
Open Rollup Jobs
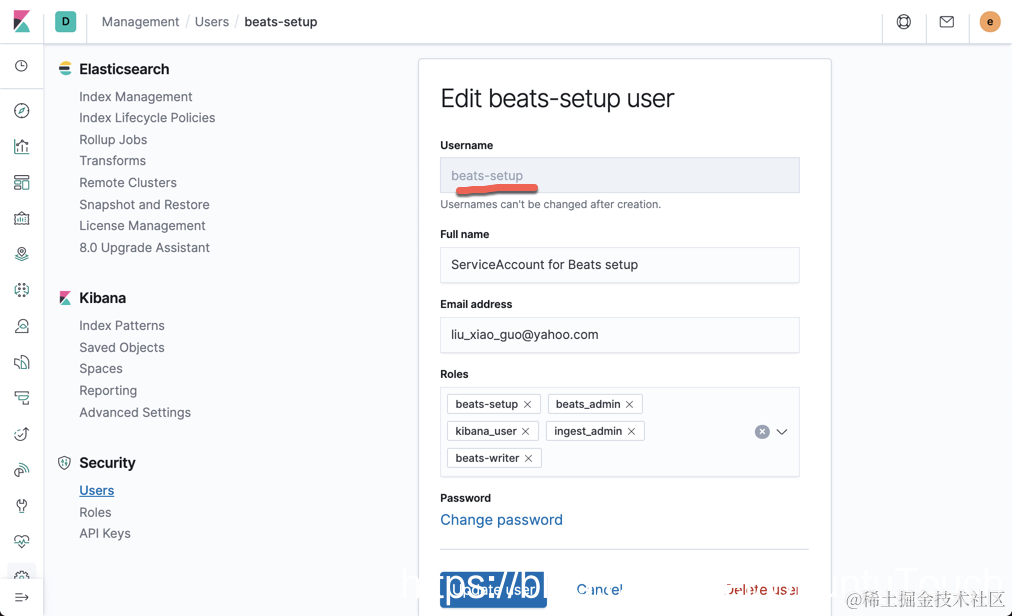pos(113,139)
